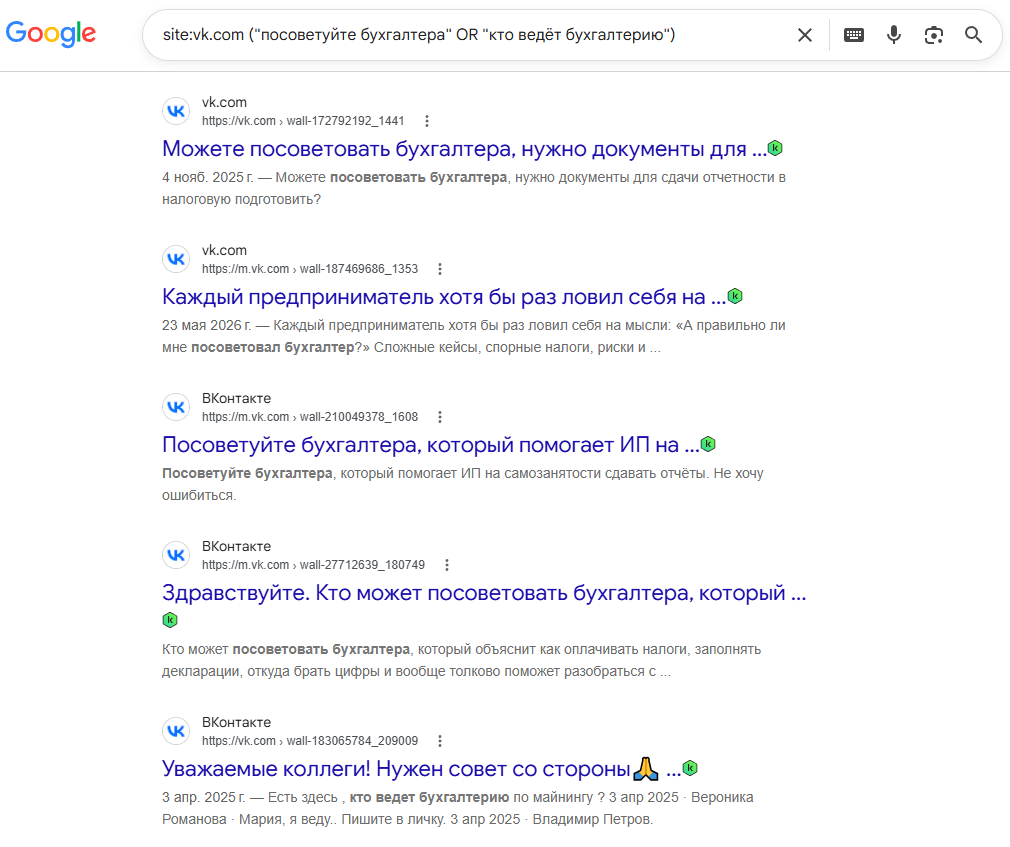Open search by image camera icon
Image resolution: width=1010 pixels, height=847 pixels.
click(933, 35)
